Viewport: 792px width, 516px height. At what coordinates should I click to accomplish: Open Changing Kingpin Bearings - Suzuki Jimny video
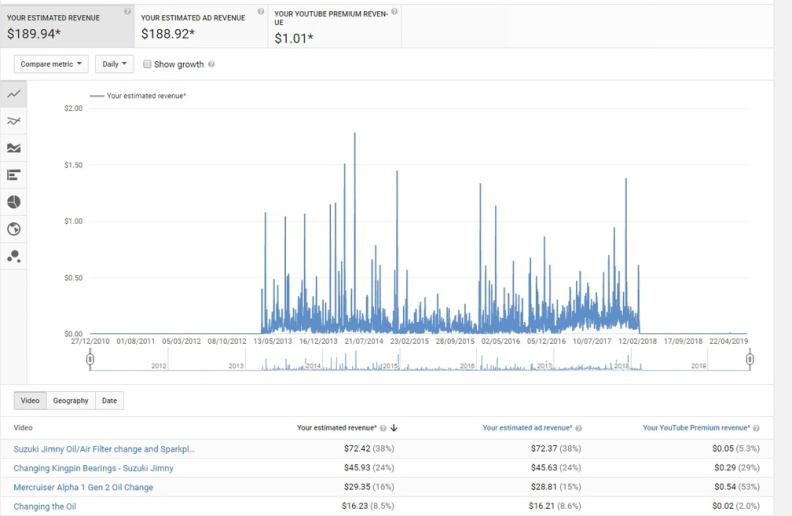(93, 468)
